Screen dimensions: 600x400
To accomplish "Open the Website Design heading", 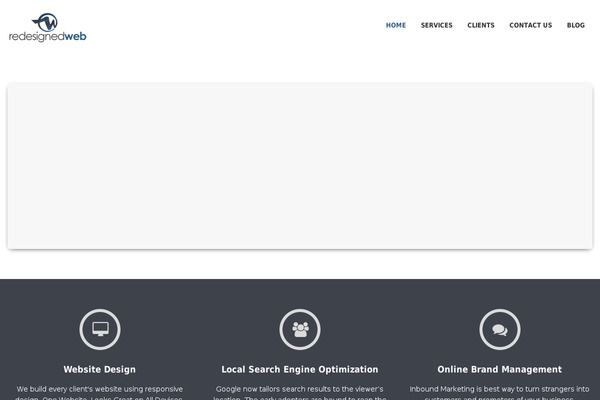I will pos(99,369).
